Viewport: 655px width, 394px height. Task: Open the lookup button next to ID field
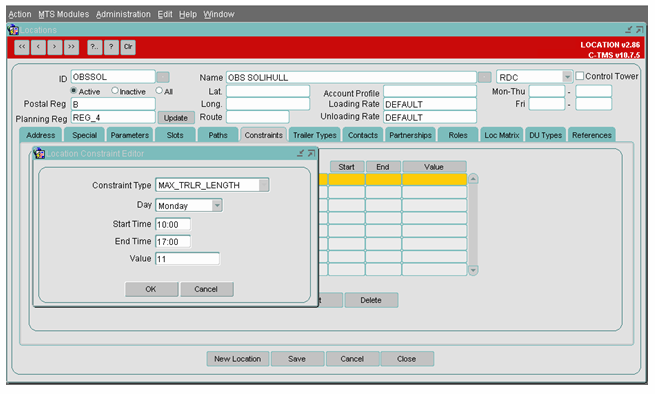(162, 77)
